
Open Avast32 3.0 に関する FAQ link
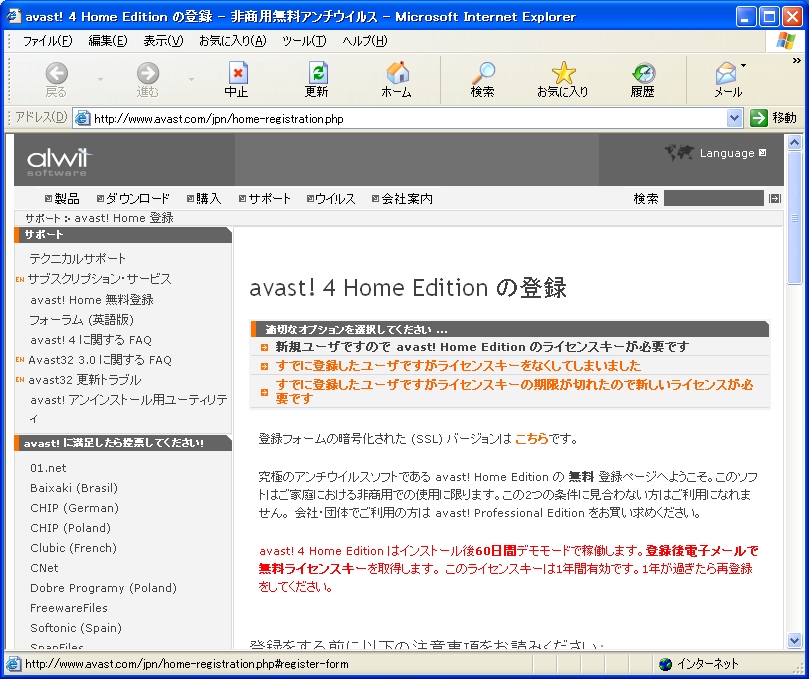pyautogui.click(x=100, y=360)
